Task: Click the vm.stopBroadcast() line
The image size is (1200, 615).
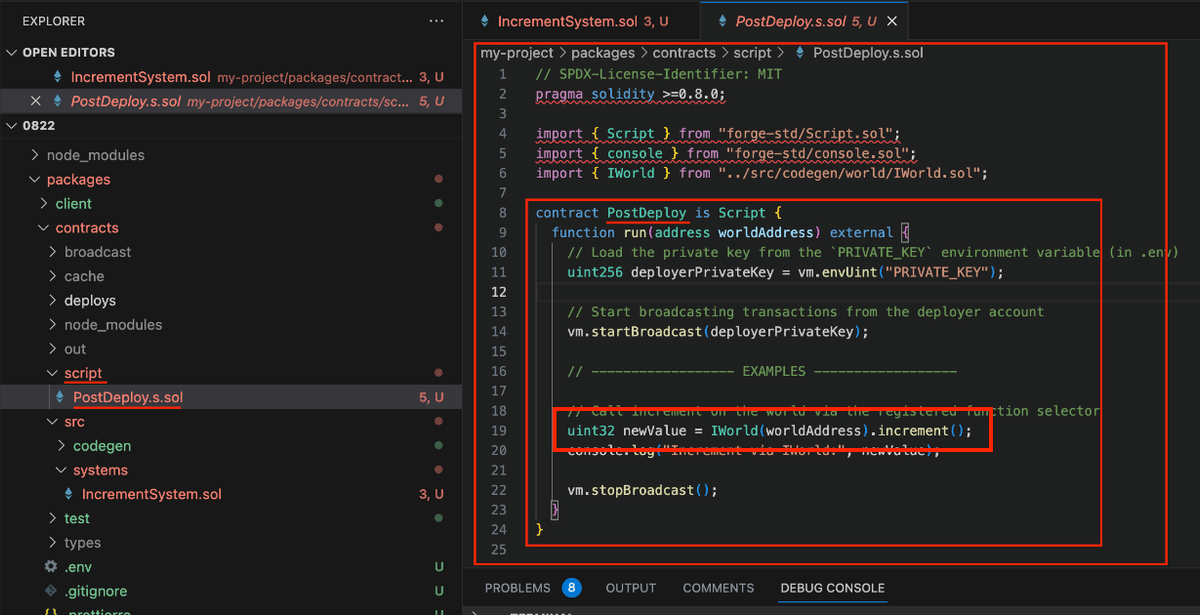Action: [x=643, y=490]
